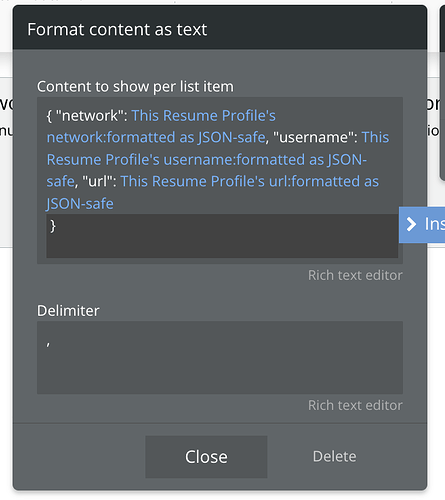Place cursor after the comma in Delimiter field
Viewport: 445px width, 500px height.
click(51, 344)
